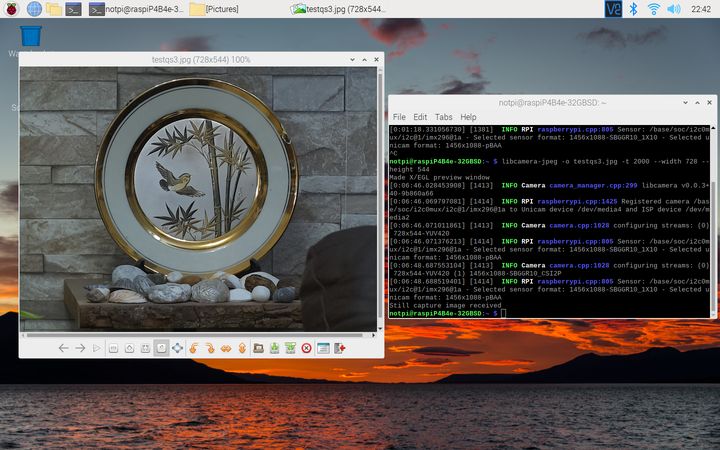Click the image viewer horizontal scrollbar

(197, 335)
